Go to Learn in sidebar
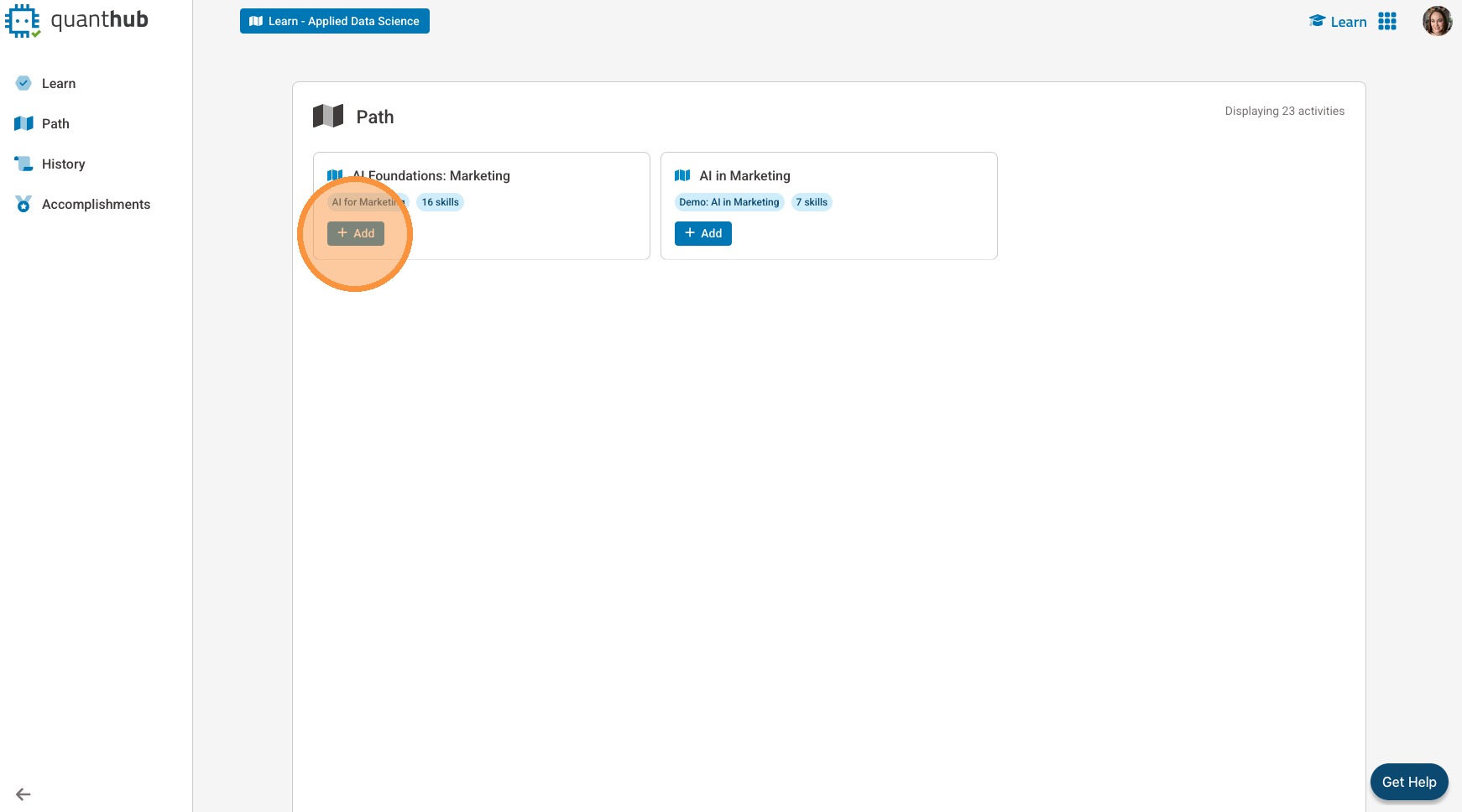Image resolution: width=1462 pixels, height=812 pixels. tap(59, 83)
